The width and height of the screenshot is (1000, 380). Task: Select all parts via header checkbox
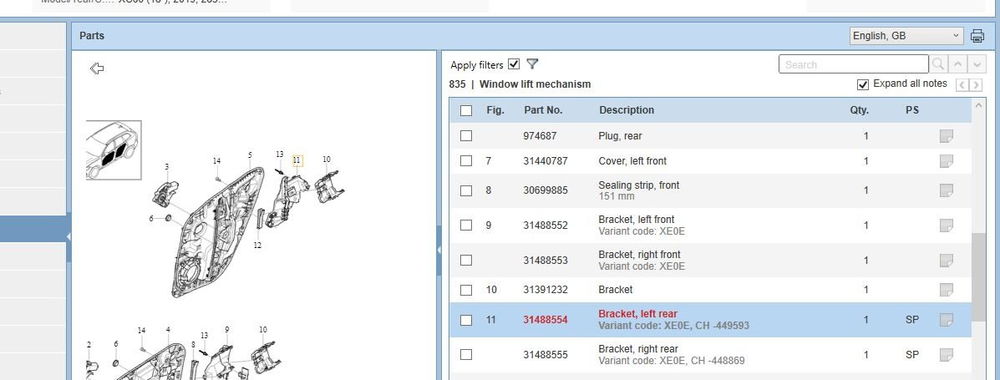coord(466,110)
